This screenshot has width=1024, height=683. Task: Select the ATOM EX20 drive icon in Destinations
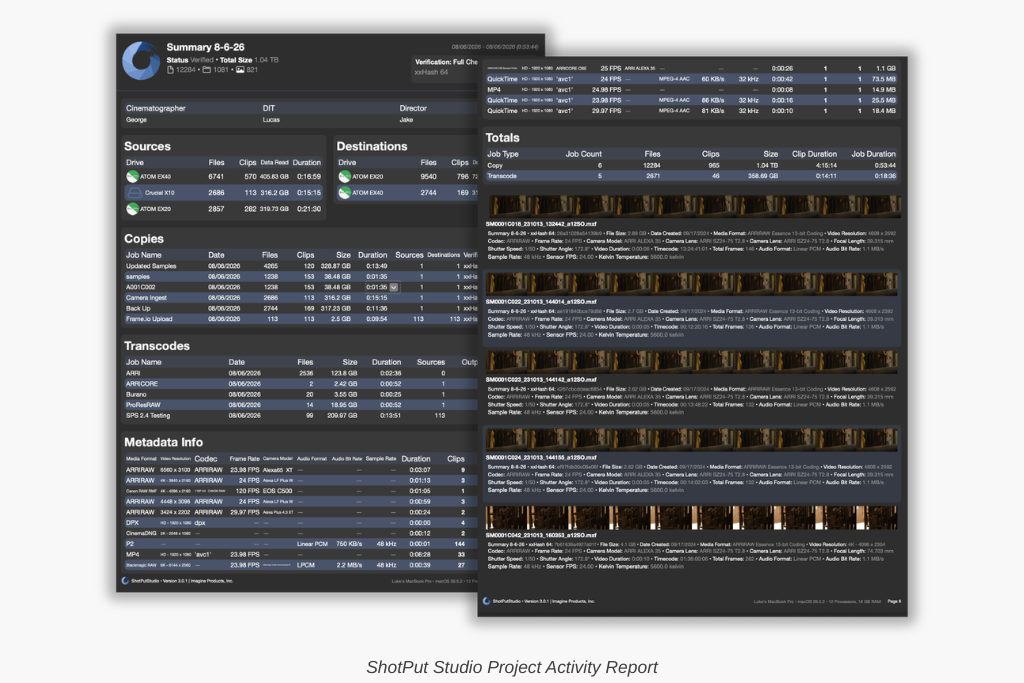tap(344, 176)
